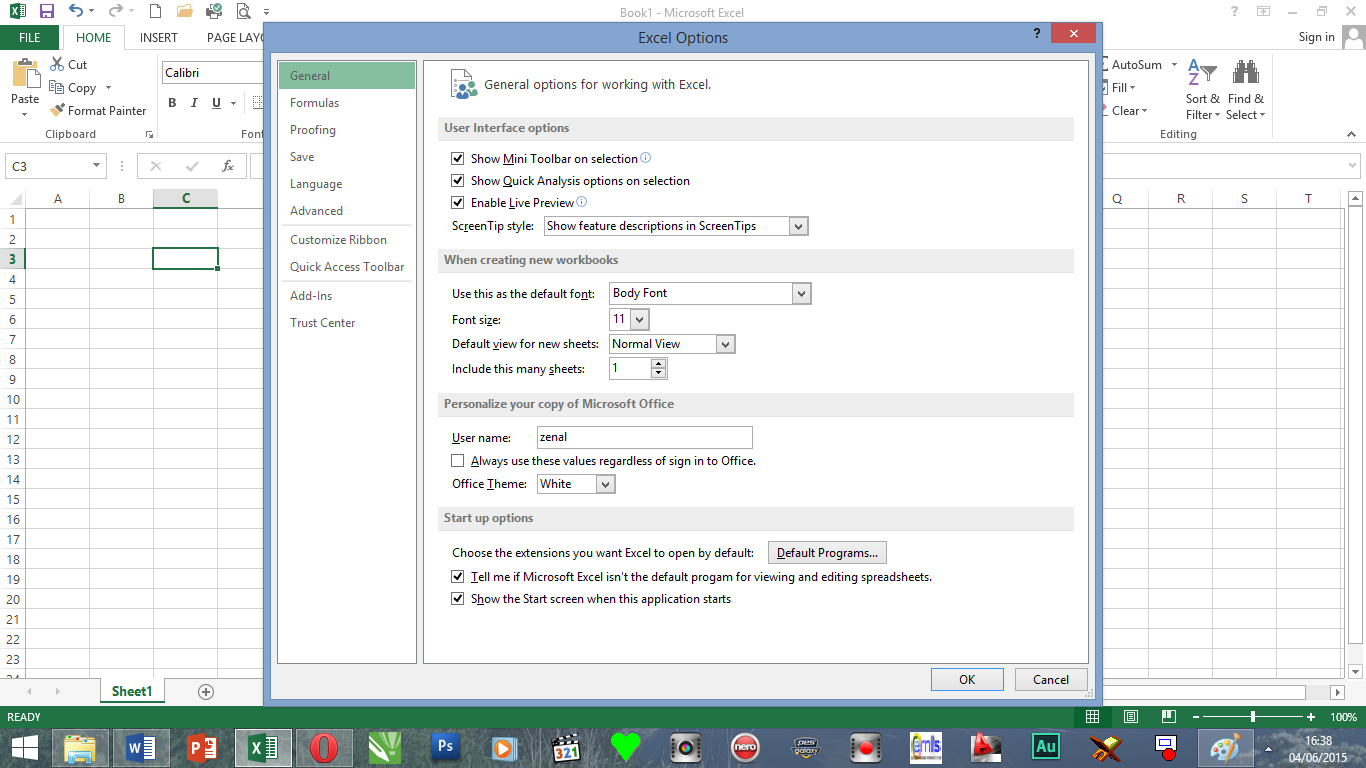The image size is (1366, 768).
Task: Open Adobe Audition from the taskbar
Action: (1046, 746)
